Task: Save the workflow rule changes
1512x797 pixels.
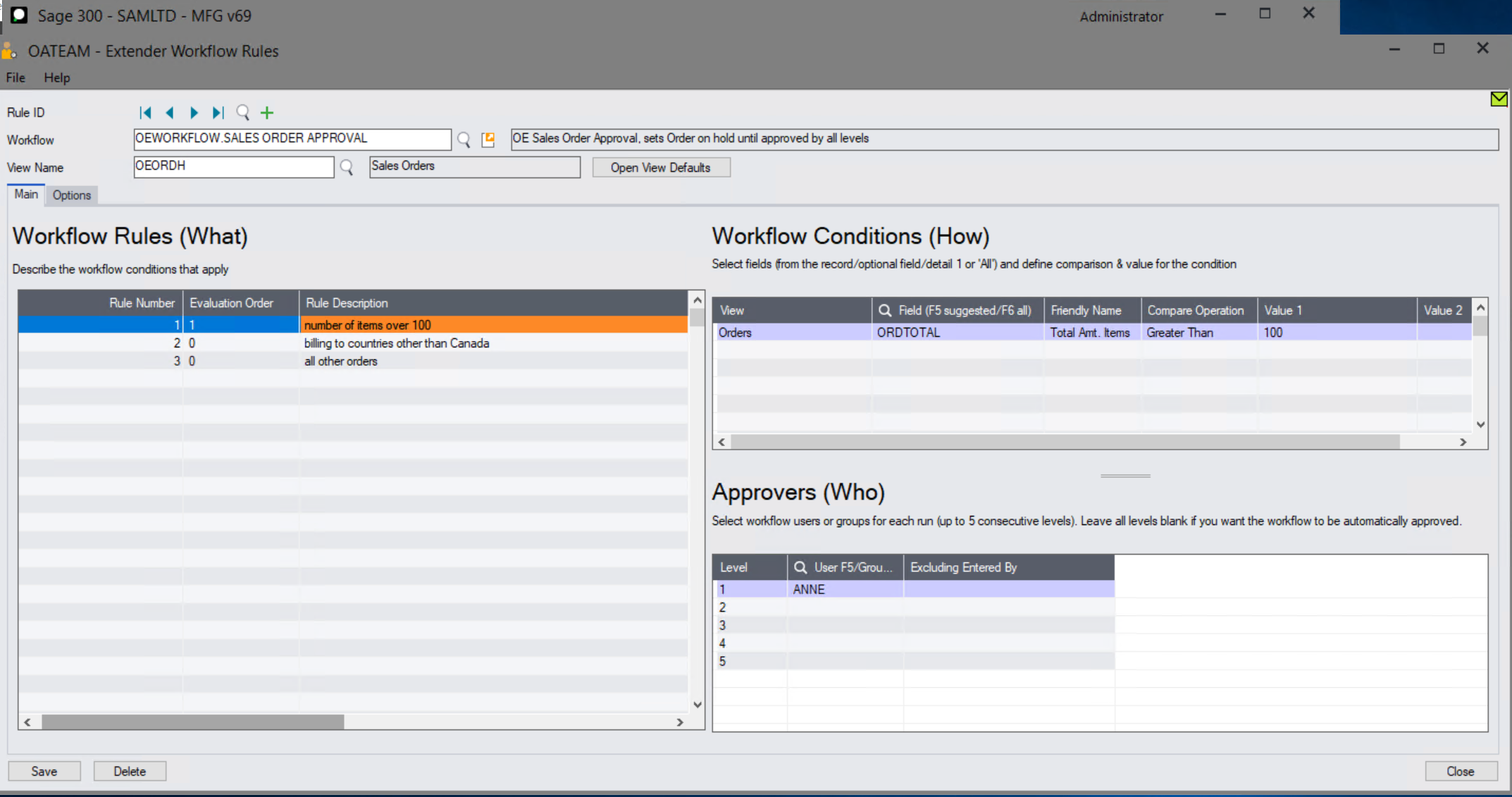Action: click(x=44, y=771)
